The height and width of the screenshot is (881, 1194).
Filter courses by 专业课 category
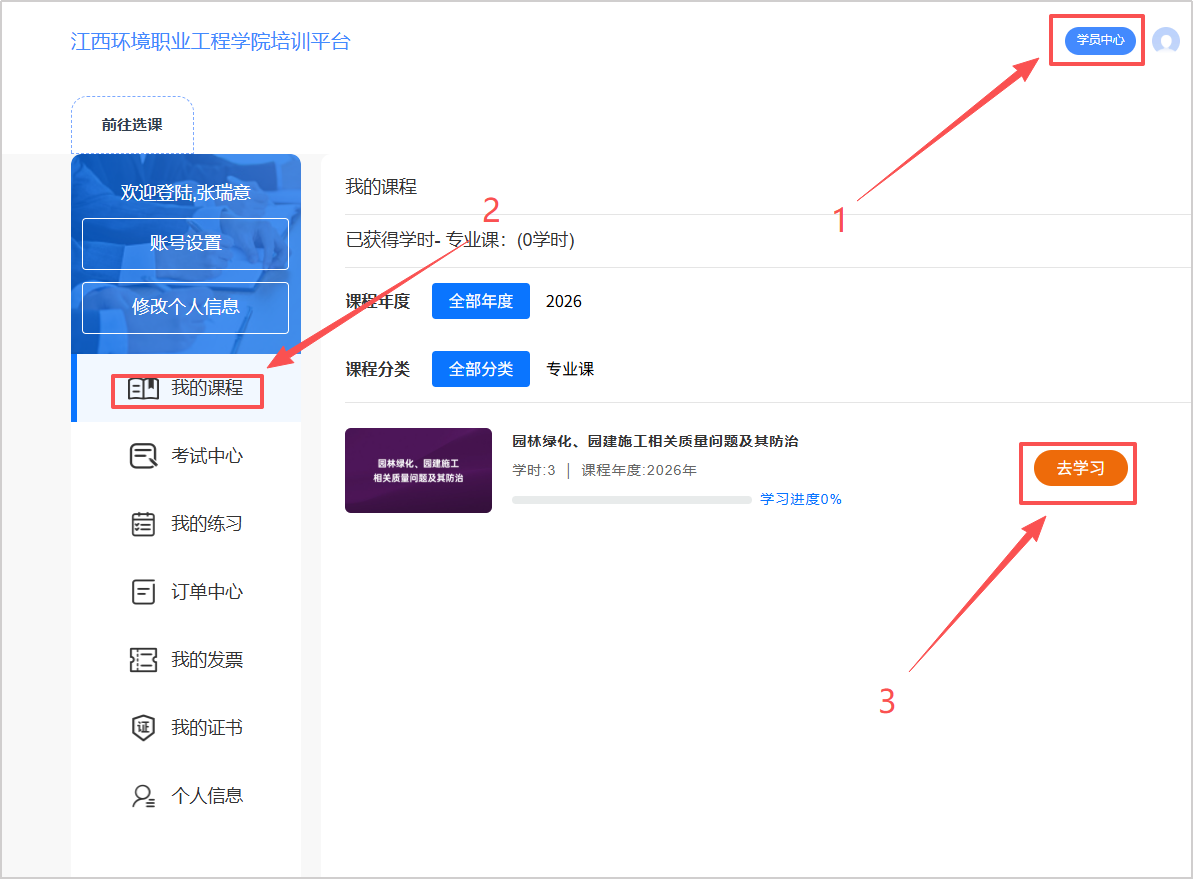570,369
